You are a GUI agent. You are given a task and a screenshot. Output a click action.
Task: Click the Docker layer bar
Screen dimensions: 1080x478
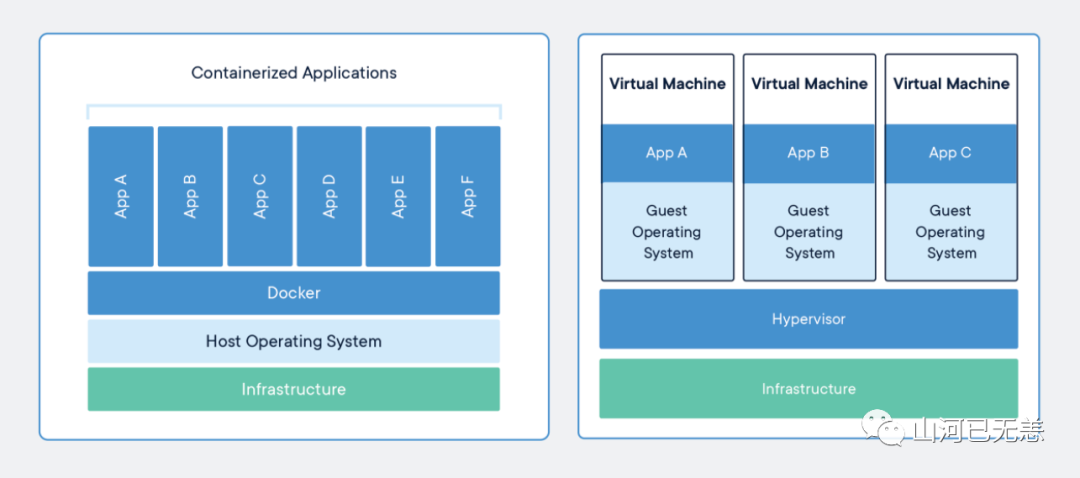point(293,293)
